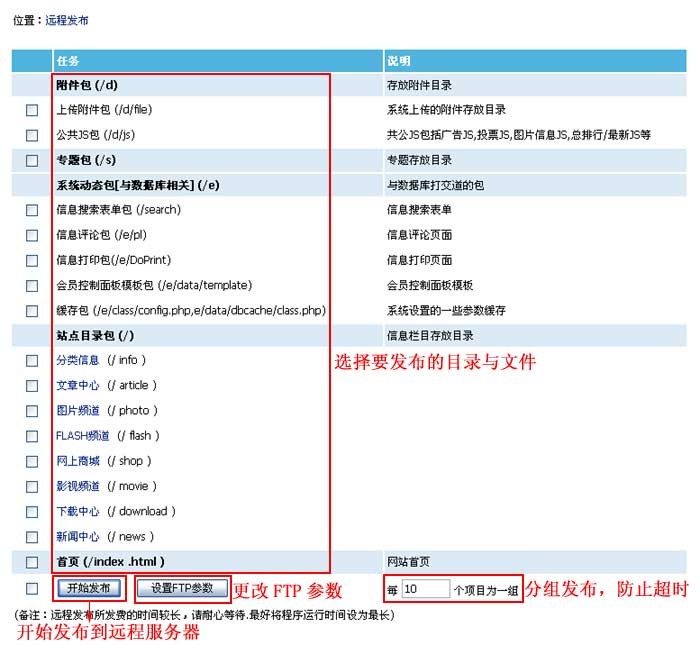Viewport: 700px width, 645px height.
Task: Check the 上传附件包 (/d/file) checkbox
Action: 32,110
